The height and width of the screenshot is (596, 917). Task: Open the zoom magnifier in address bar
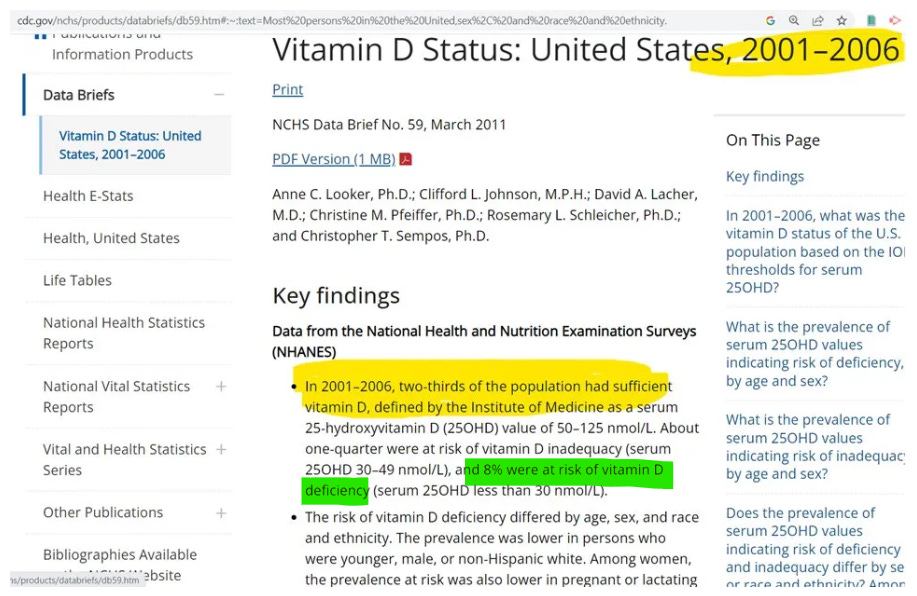point(794,20)
